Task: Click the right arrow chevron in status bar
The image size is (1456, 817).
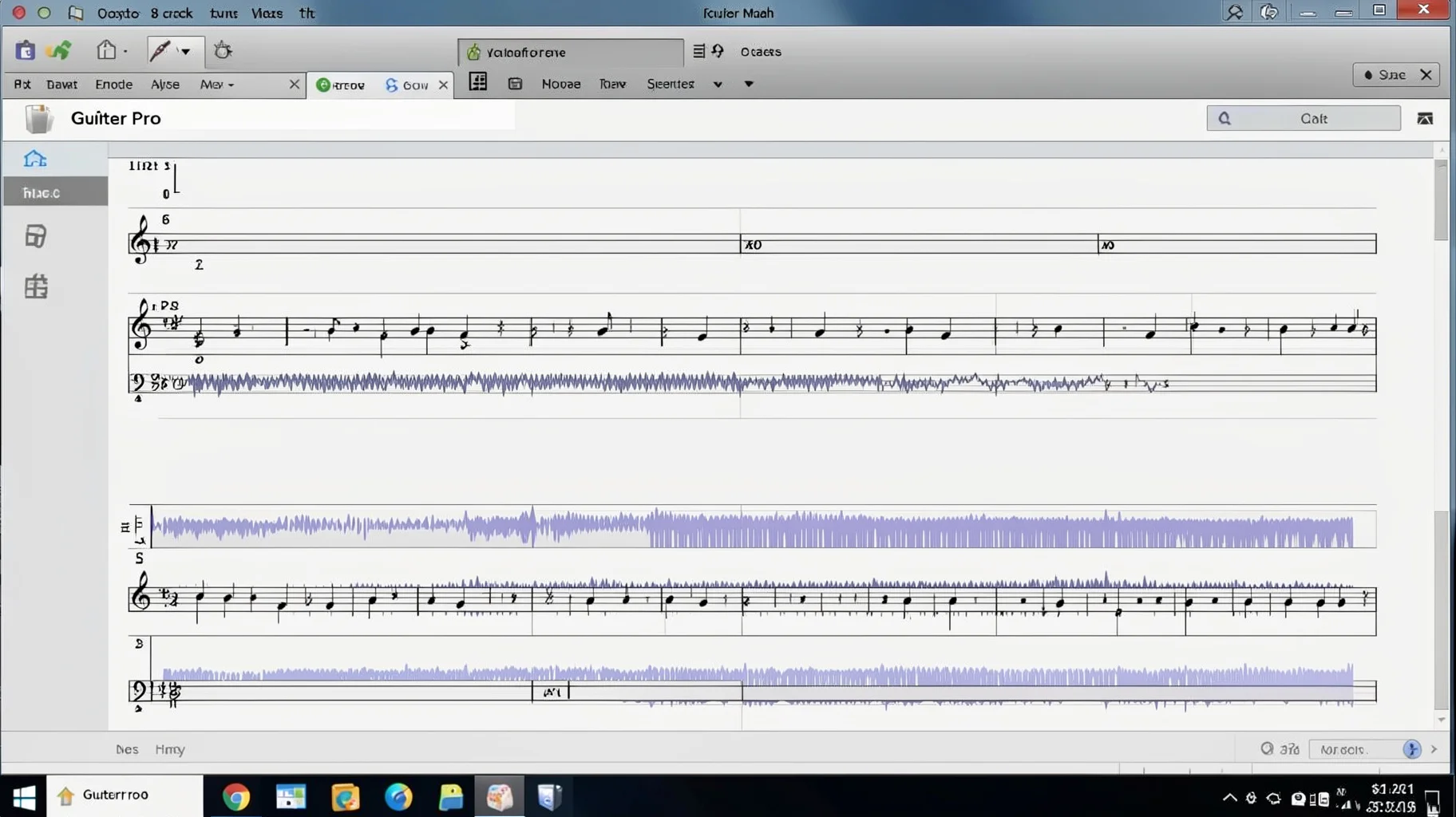Action: (x=1434, y=749)
